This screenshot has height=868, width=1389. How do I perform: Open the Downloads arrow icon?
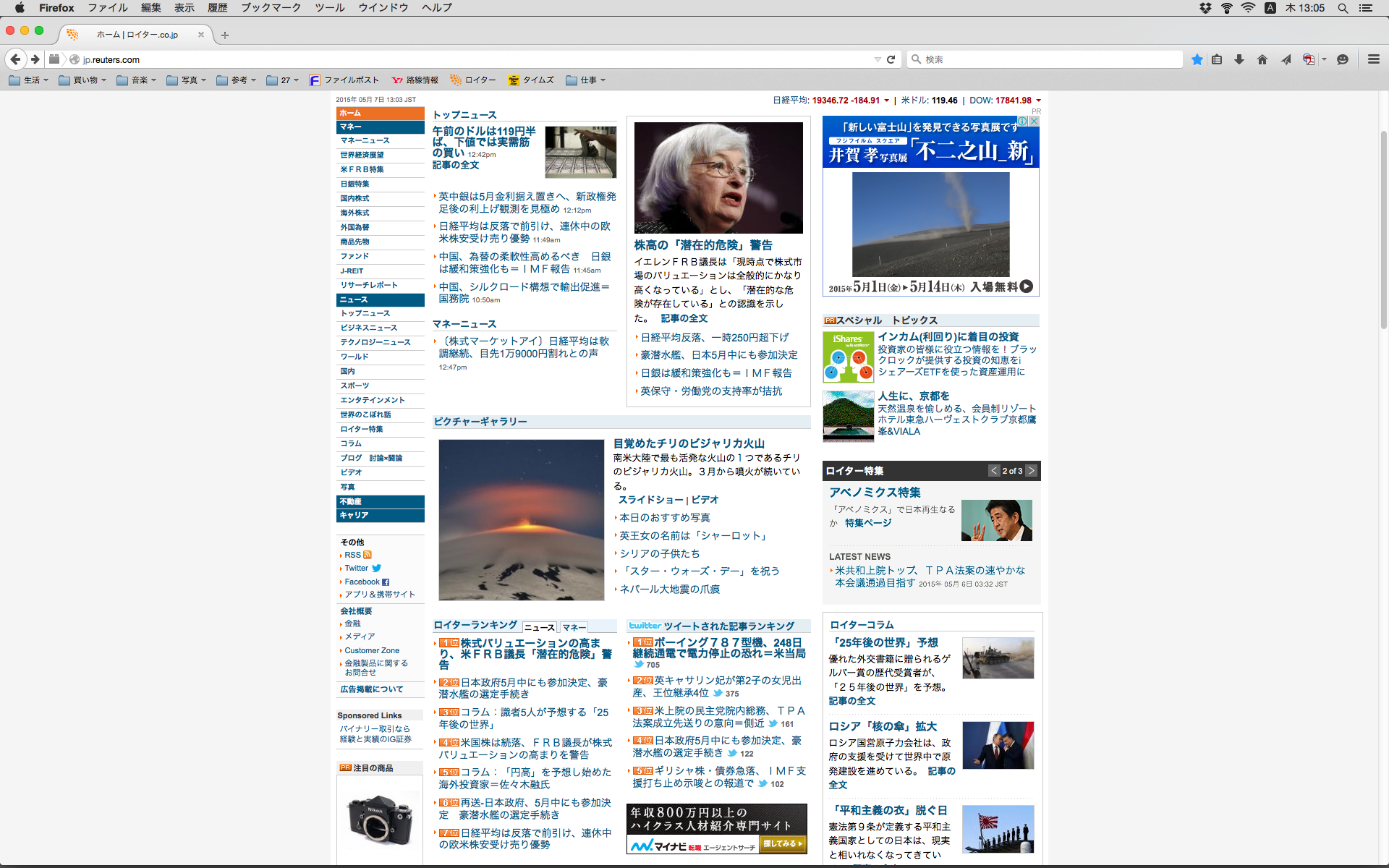(1239, 59)
